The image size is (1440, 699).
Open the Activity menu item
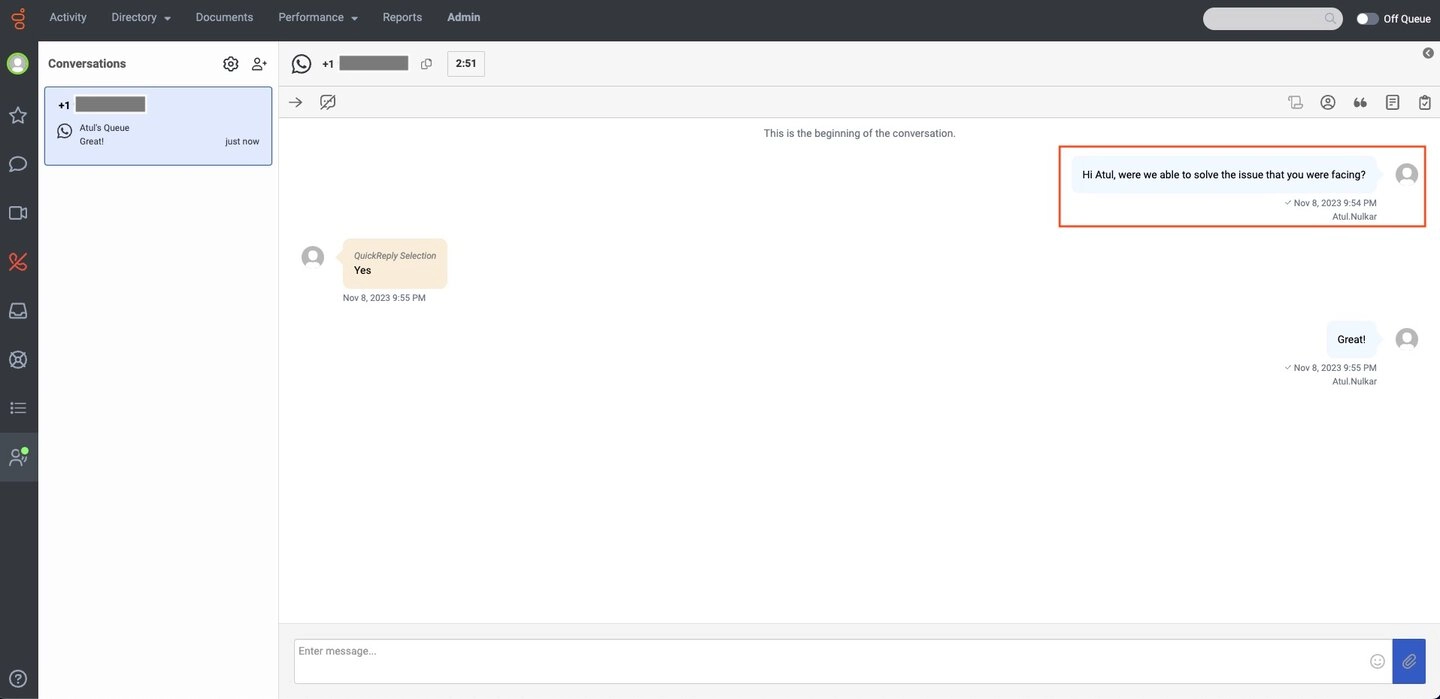pyautogui.click(x=68, y=18)
